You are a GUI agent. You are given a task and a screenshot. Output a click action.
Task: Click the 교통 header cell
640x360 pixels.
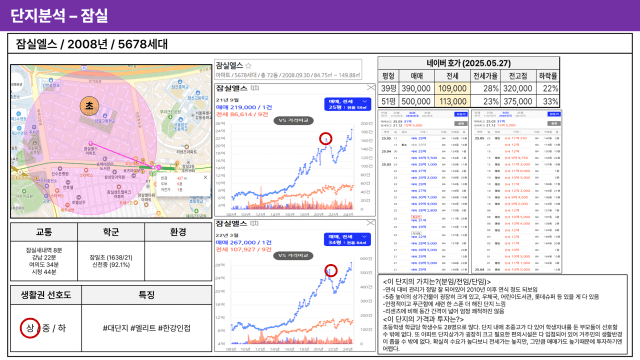click(x=44, y=232)
